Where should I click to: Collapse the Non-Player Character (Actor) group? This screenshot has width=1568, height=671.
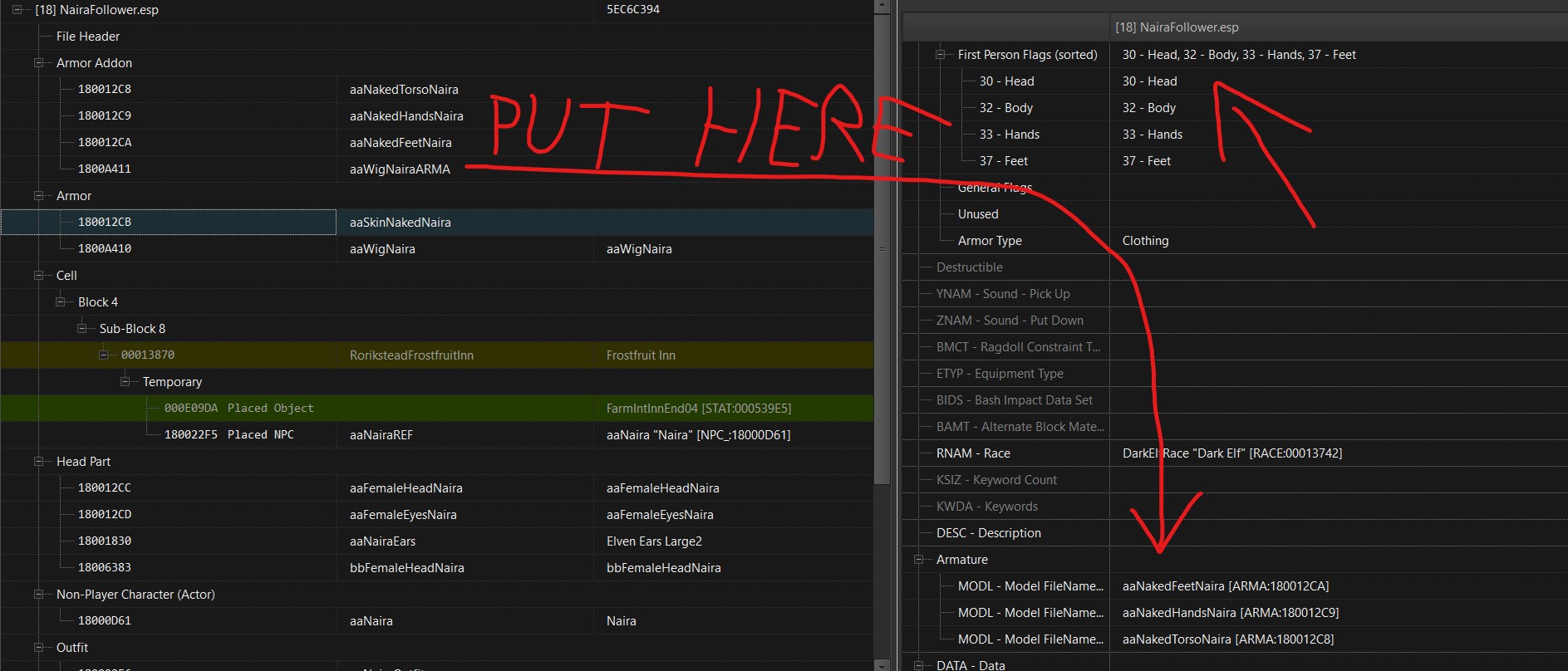(x=38, y=595)
